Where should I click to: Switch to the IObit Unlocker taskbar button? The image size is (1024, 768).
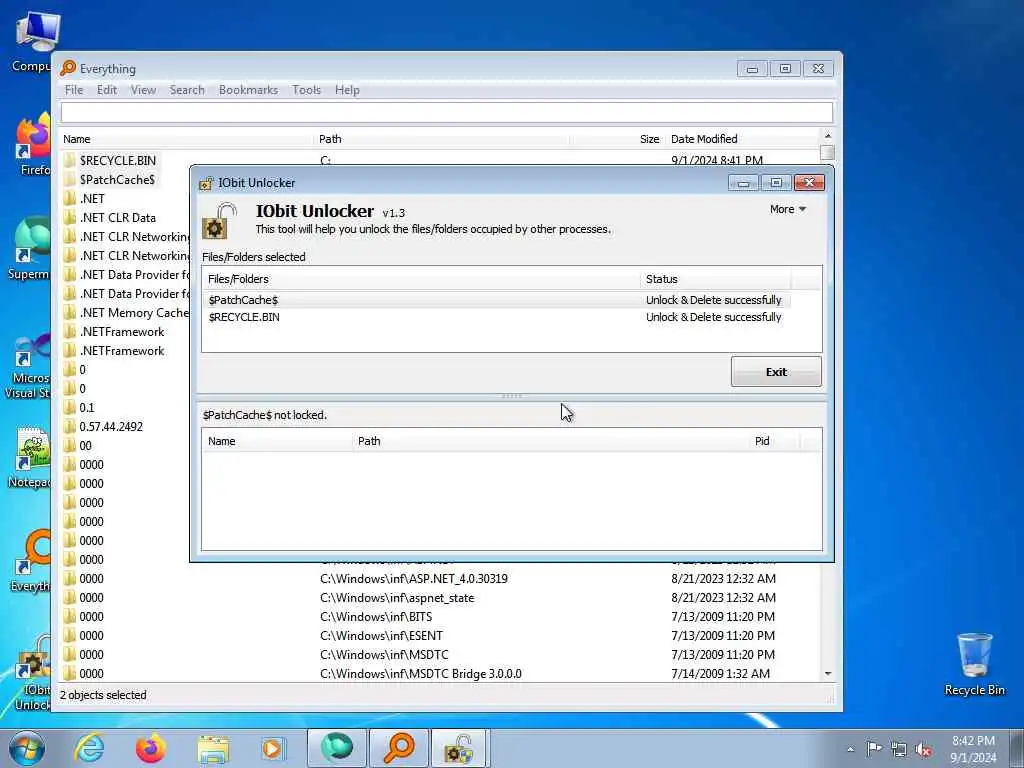point(460,748)
